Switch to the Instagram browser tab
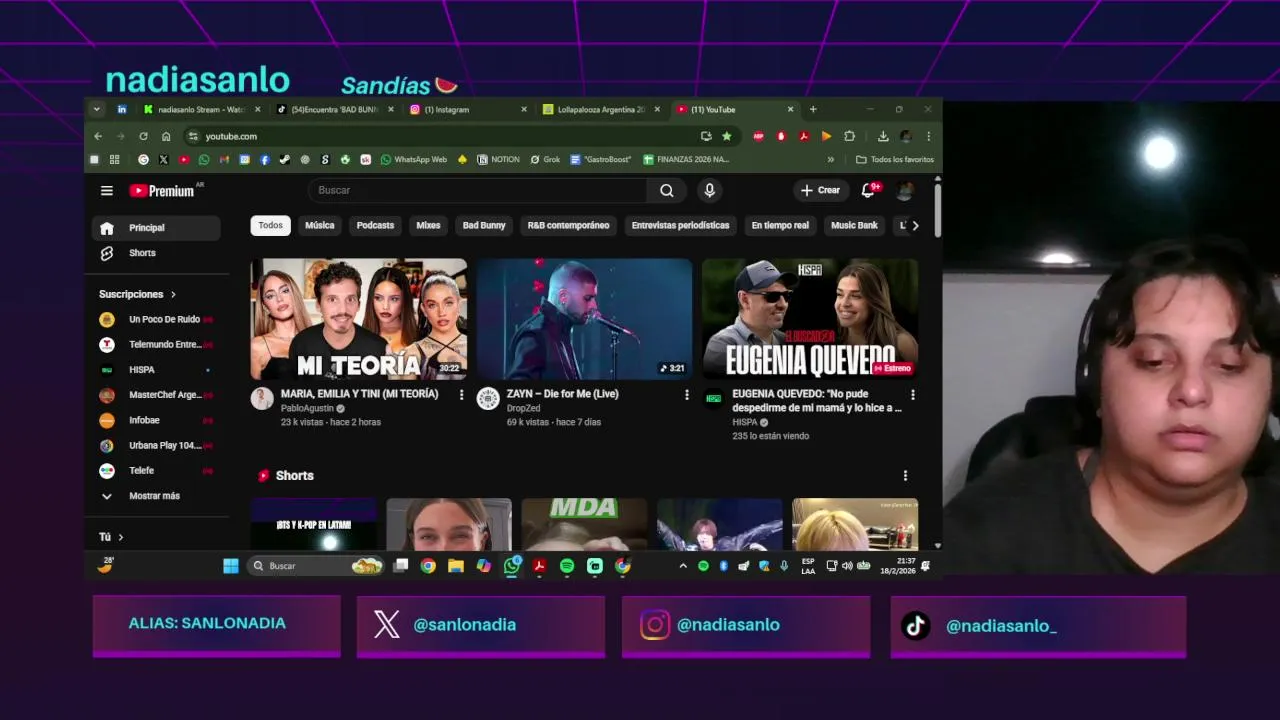The width and height of the screenshot is (1280, 720). pos(467,109)
